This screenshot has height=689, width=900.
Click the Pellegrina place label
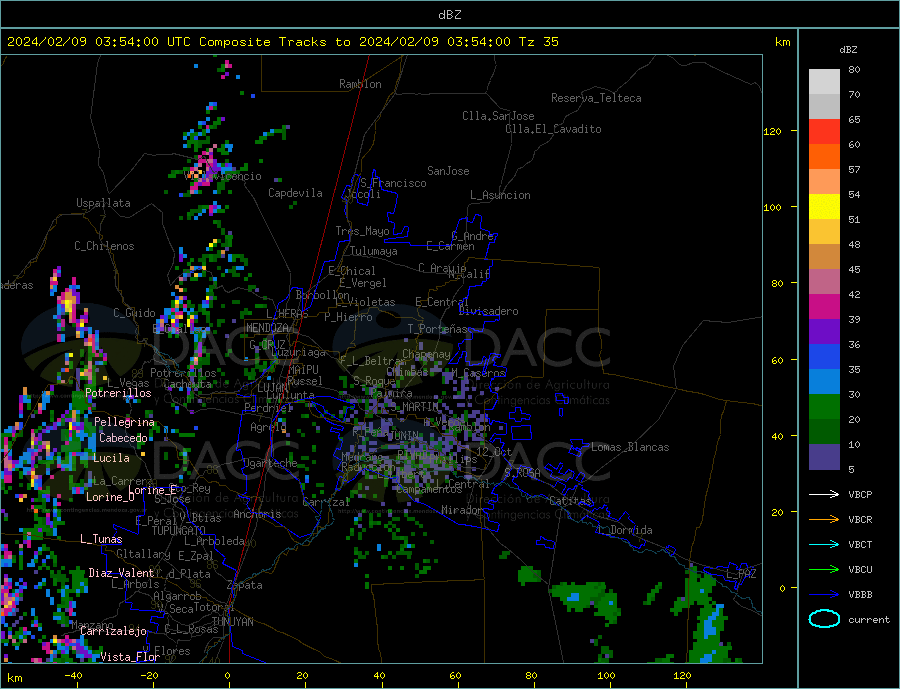coord(124,421)
